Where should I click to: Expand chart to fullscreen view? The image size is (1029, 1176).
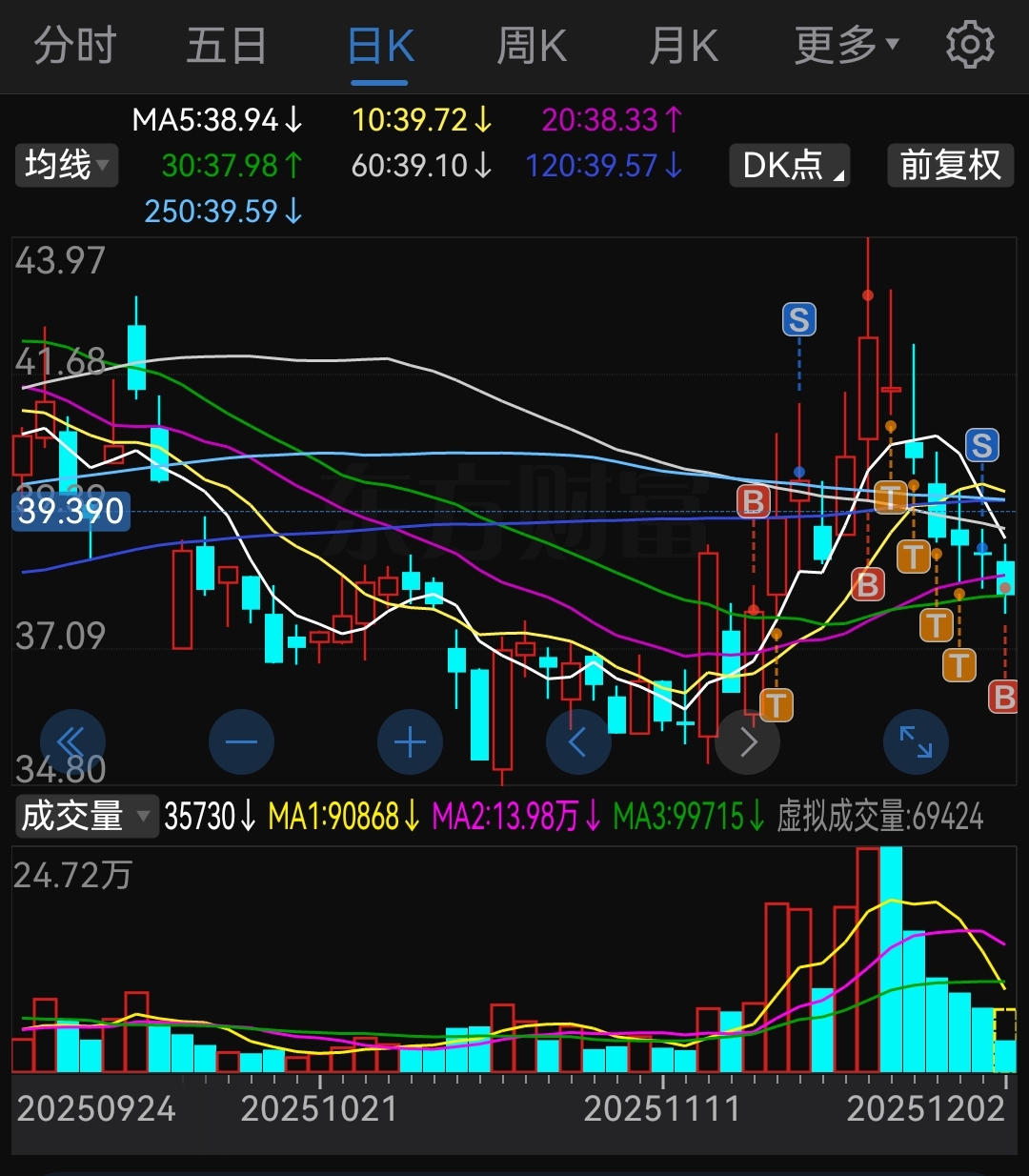point(917,741)
